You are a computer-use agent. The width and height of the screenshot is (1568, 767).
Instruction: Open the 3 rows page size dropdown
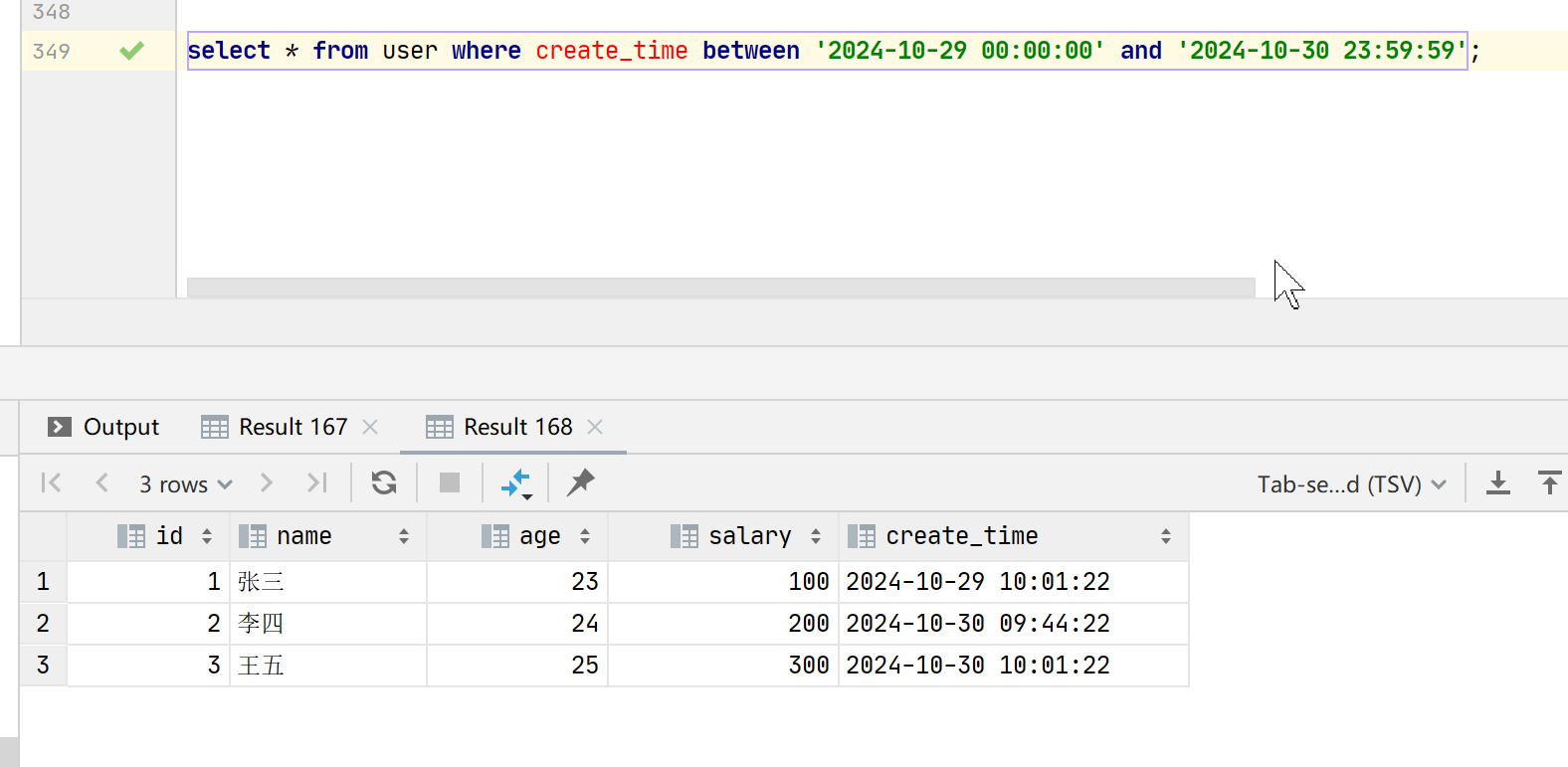(185, 484)
